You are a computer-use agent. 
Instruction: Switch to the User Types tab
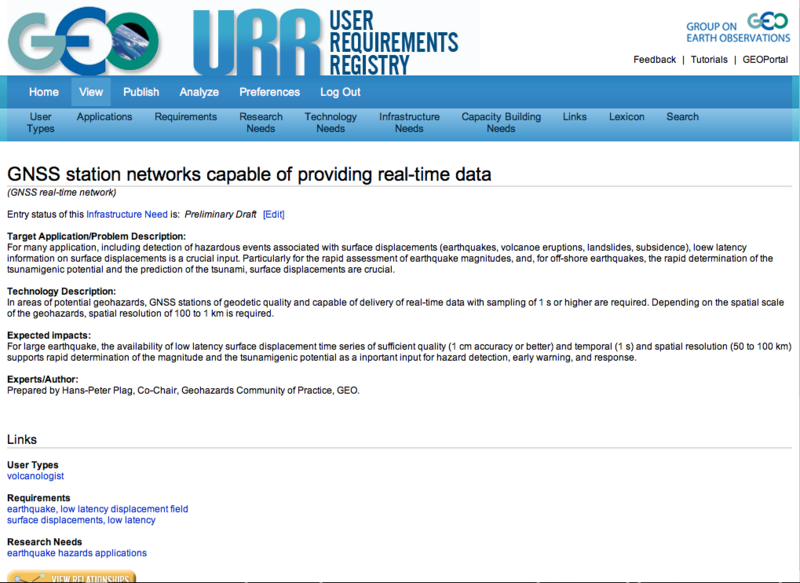[x=41, y=122]
